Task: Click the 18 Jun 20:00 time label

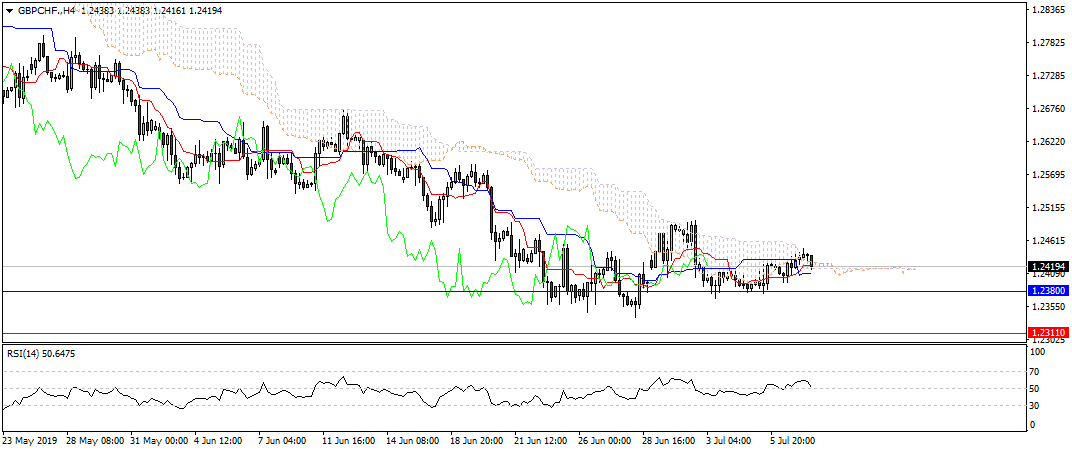Action: coord(475,438)
